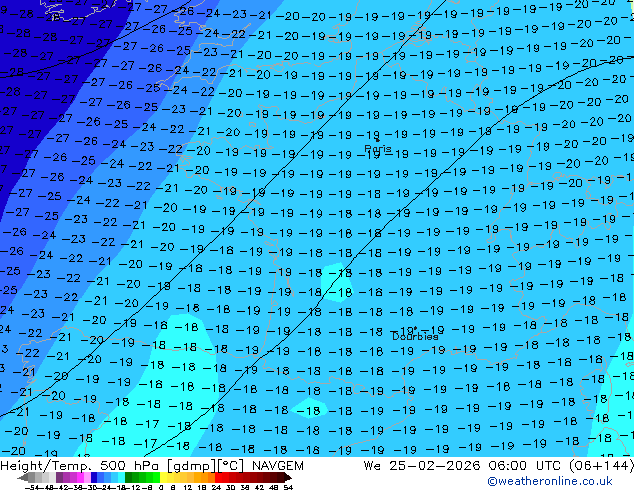
Task: Click the Dourbies location label
Action: [415, 336]
